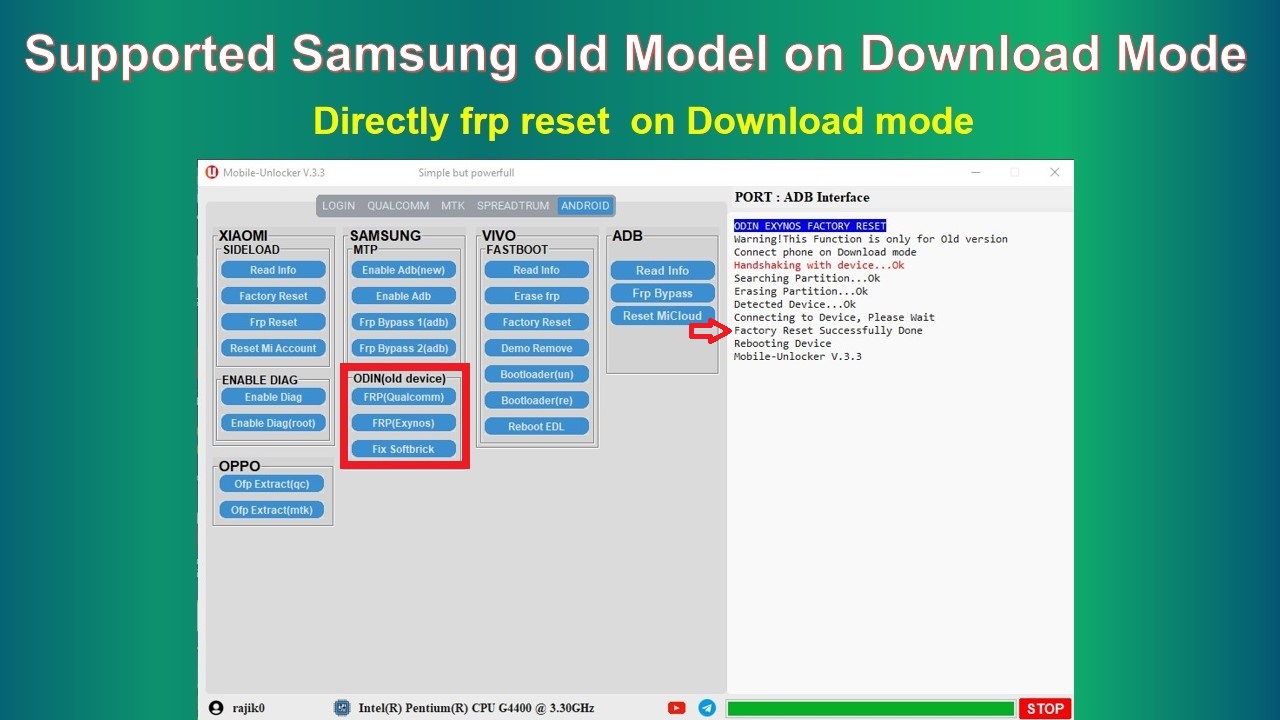The width and height of the screenshot is (1280, 720).
Task: Open the MTK tab
Action: (453, 206)
